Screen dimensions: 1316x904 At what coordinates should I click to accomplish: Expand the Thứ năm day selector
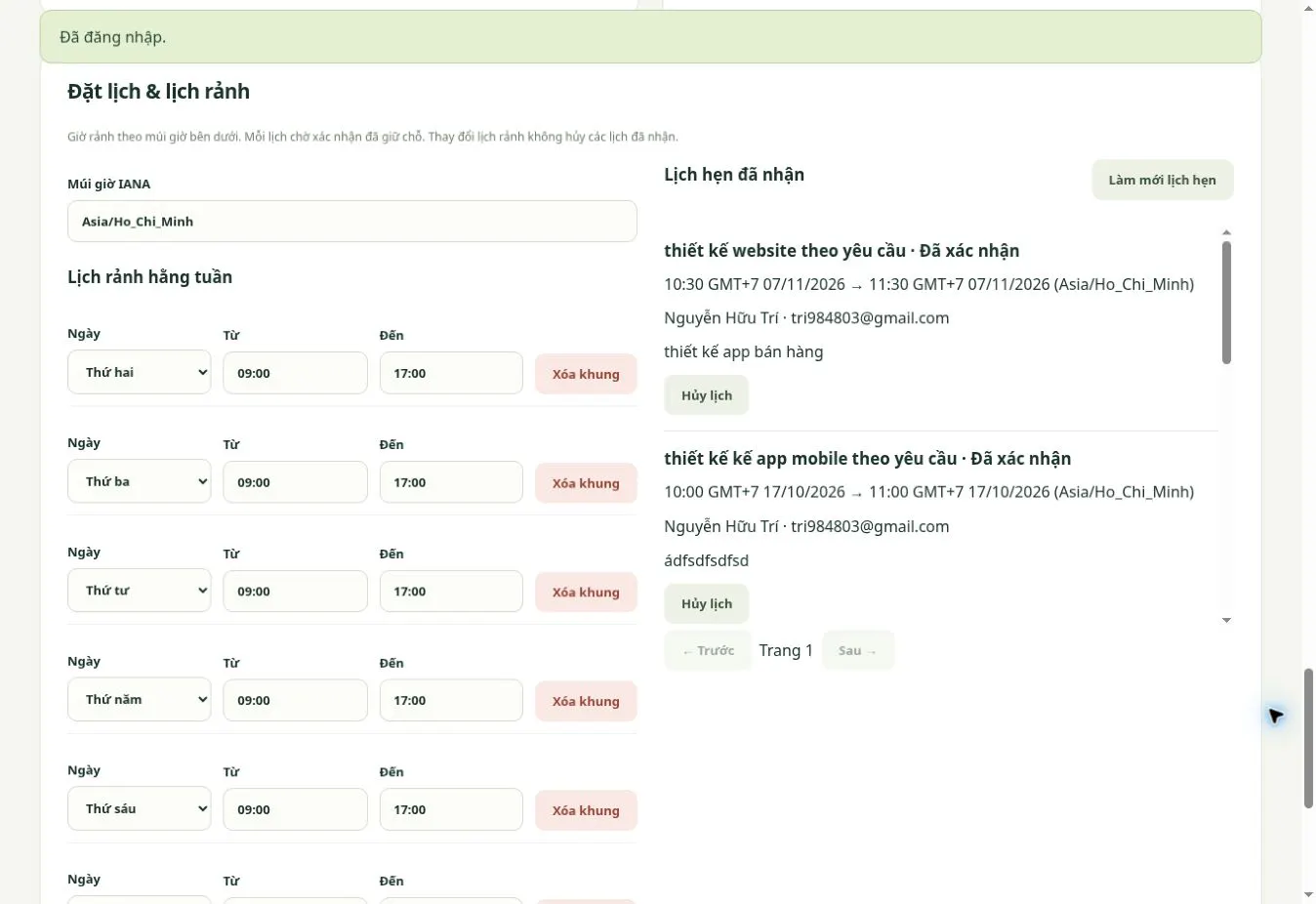pyautogui.click(x=139, y=700)
